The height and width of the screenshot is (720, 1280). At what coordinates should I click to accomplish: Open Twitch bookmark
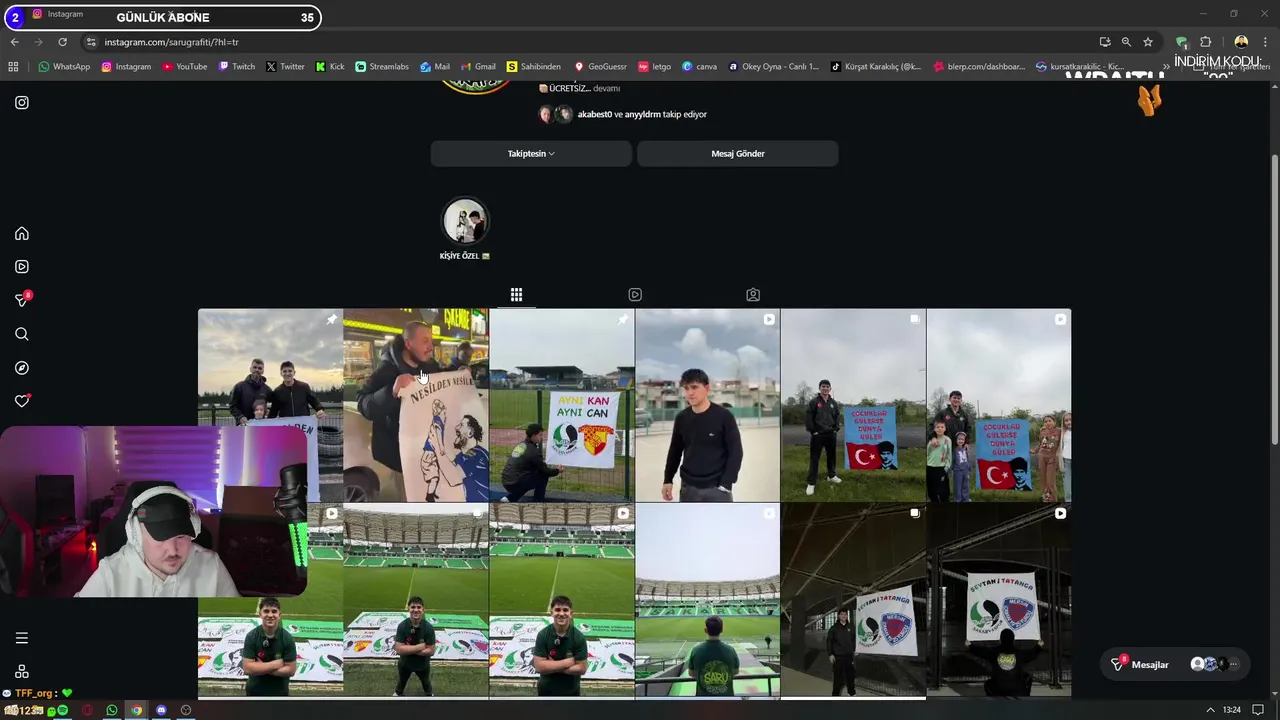(x=236, y=67)
